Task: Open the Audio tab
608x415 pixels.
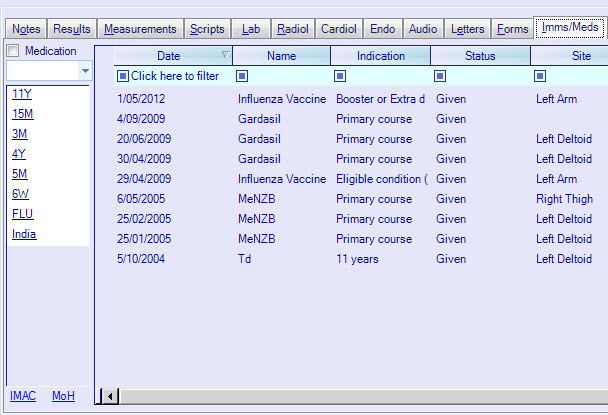Action: [423, 29]
